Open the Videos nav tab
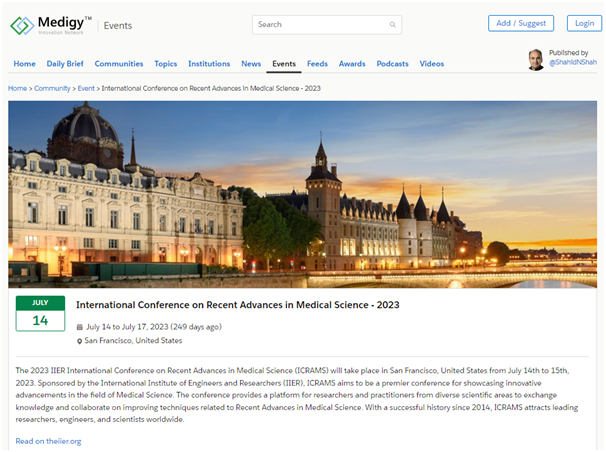 [432, 64]
